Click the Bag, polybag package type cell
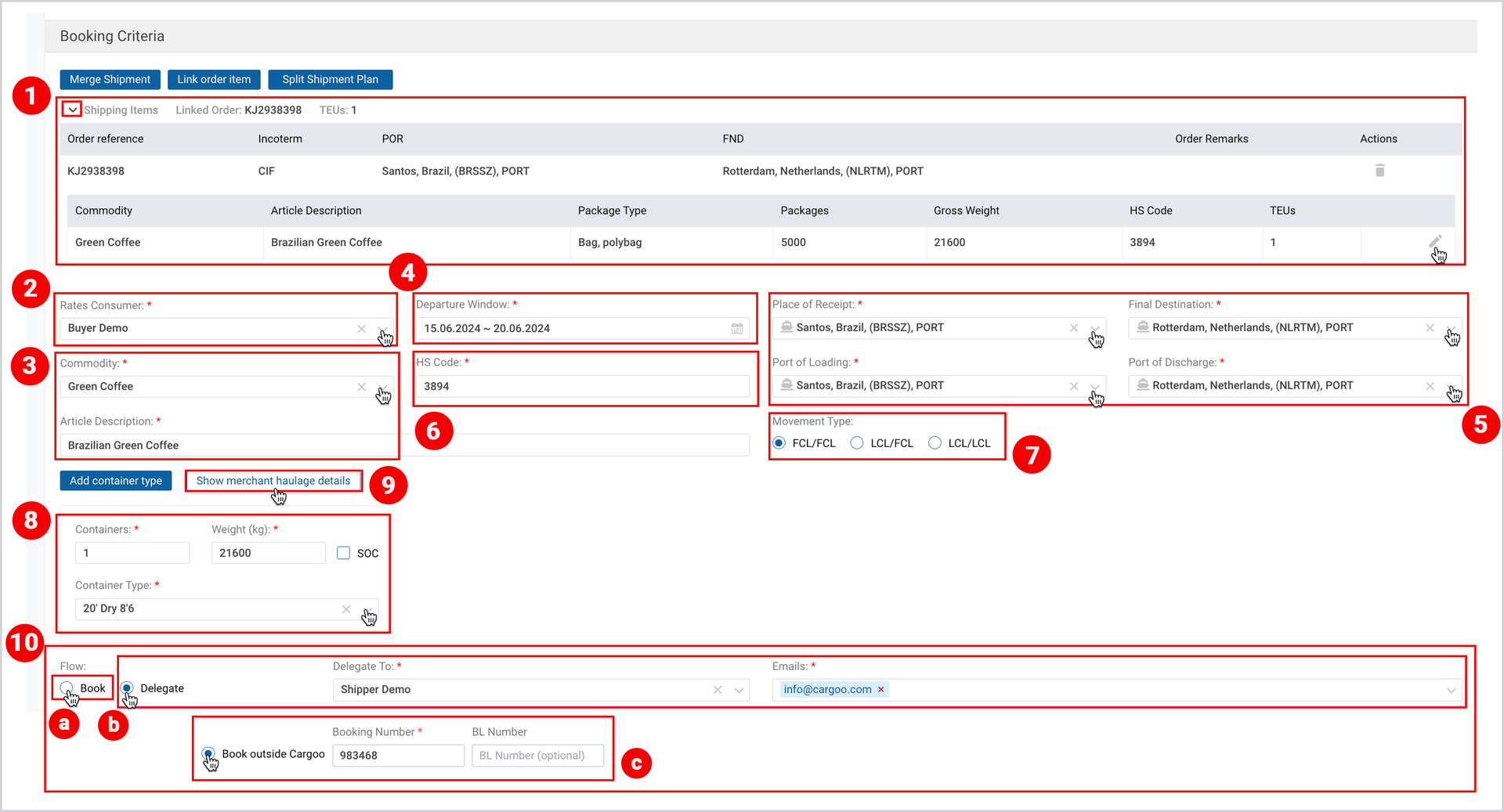The width and height of the screenshot is (1504, 812). point(609,243)
